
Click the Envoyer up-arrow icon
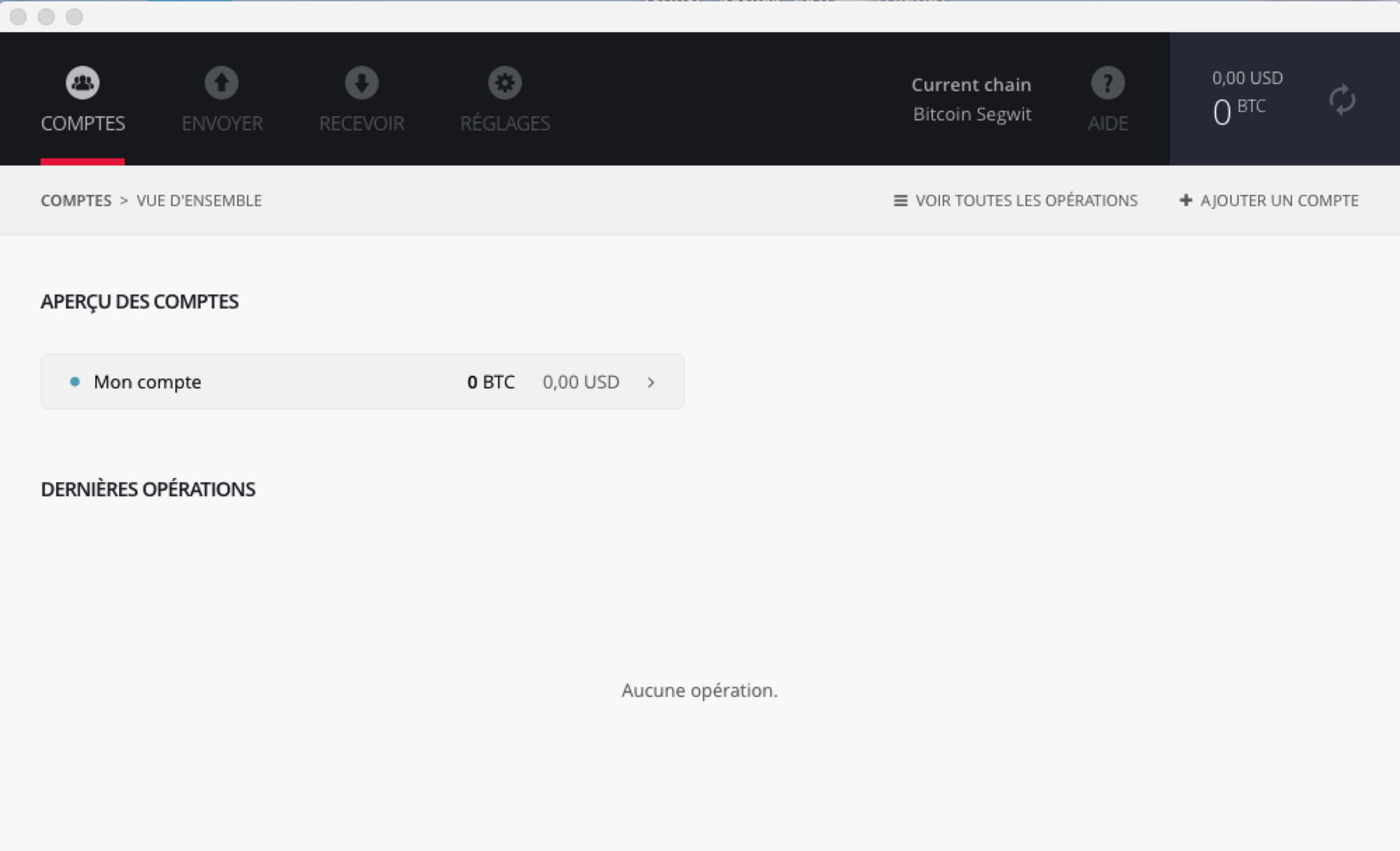[x=222, y=83]
